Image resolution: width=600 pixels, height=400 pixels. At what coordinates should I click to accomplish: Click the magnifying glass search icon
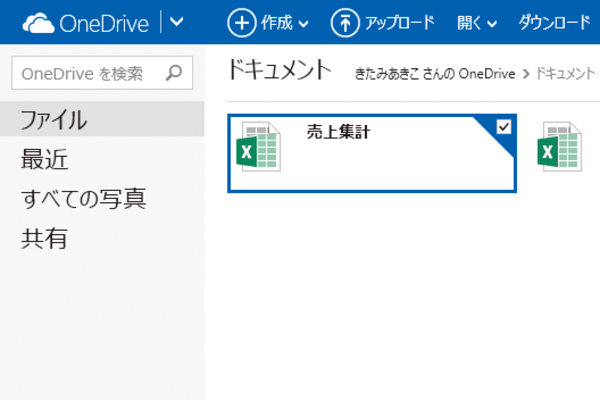(x=174, y=73)
